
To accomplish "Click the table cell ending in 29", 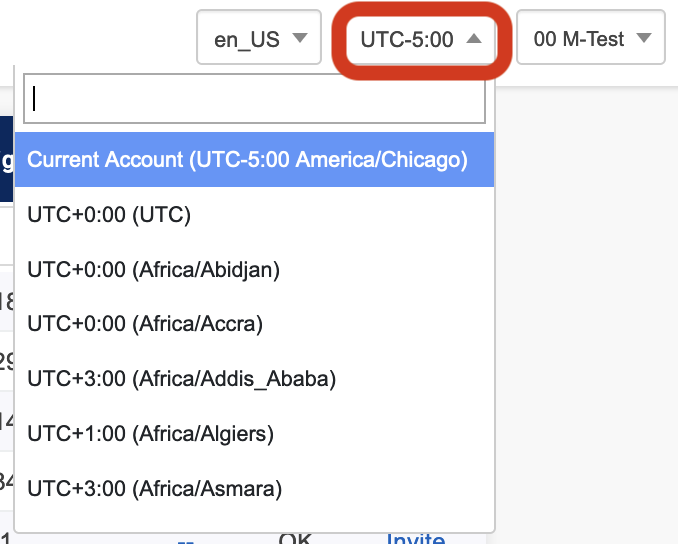I will [x=6, y=360].
